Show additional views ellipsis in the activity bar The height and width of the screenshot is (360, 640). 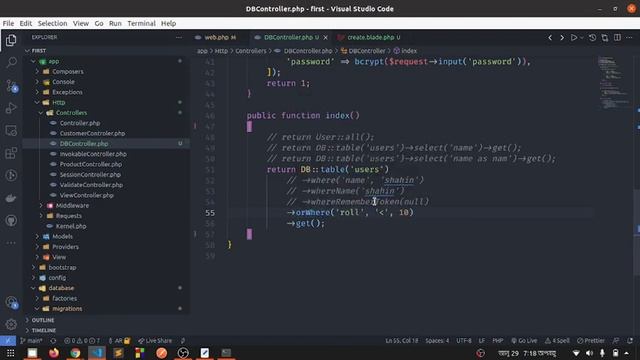click(x=11, y=243)
